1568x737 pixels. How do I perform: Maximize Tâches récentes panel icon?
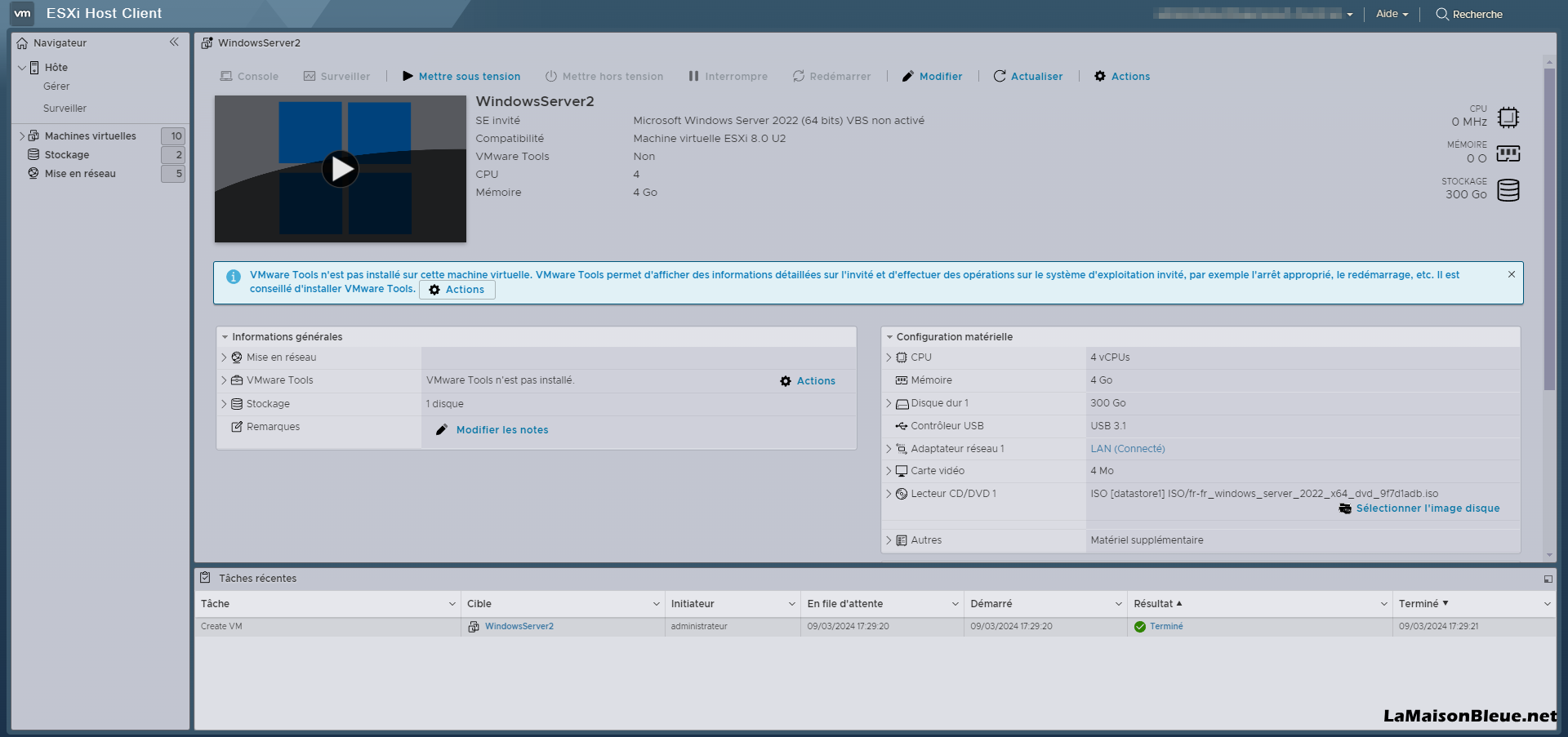tap(1548, 579)
